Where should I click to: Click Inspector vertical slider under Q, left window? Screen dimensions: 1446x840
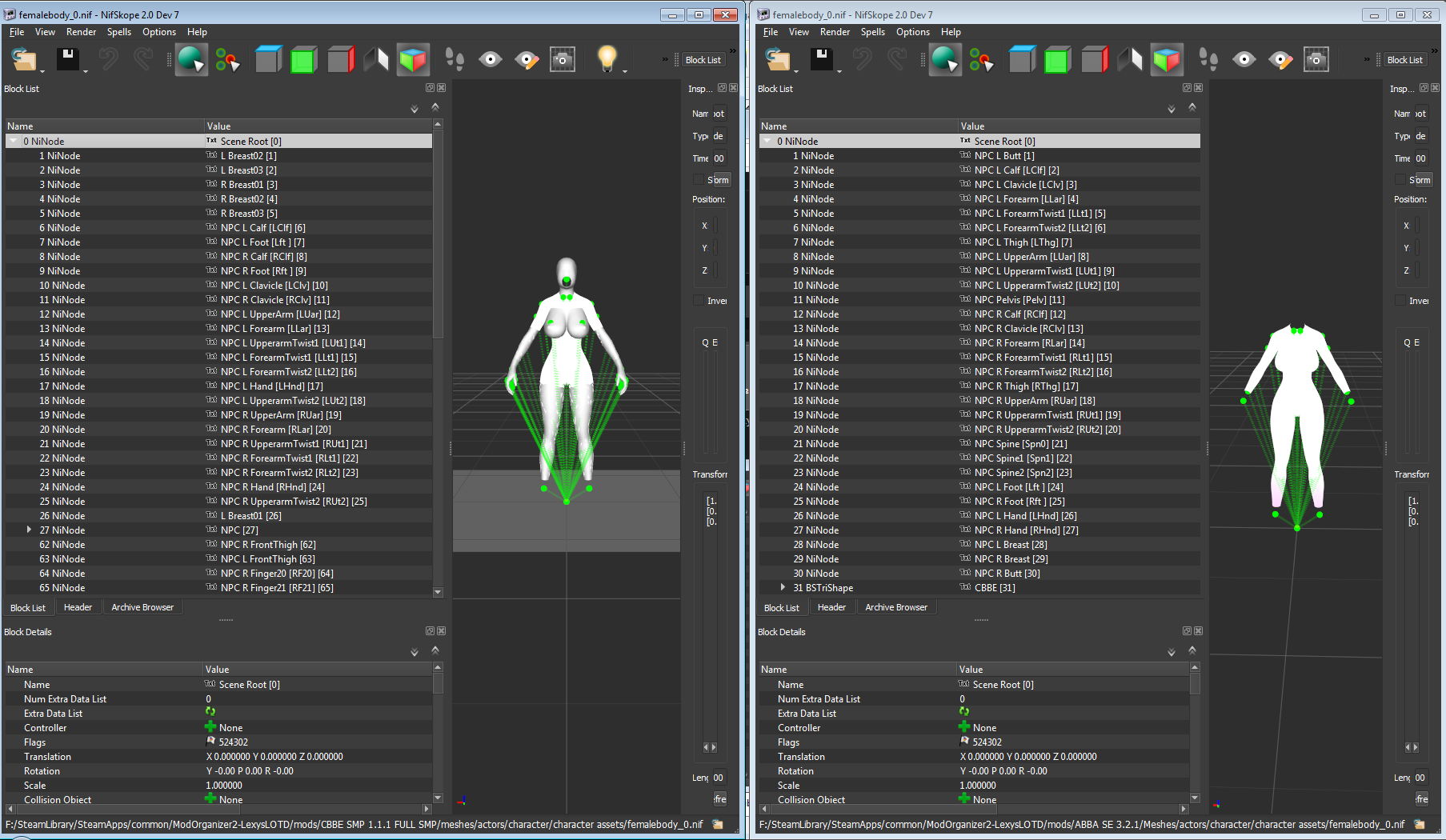tap(705, 403)
